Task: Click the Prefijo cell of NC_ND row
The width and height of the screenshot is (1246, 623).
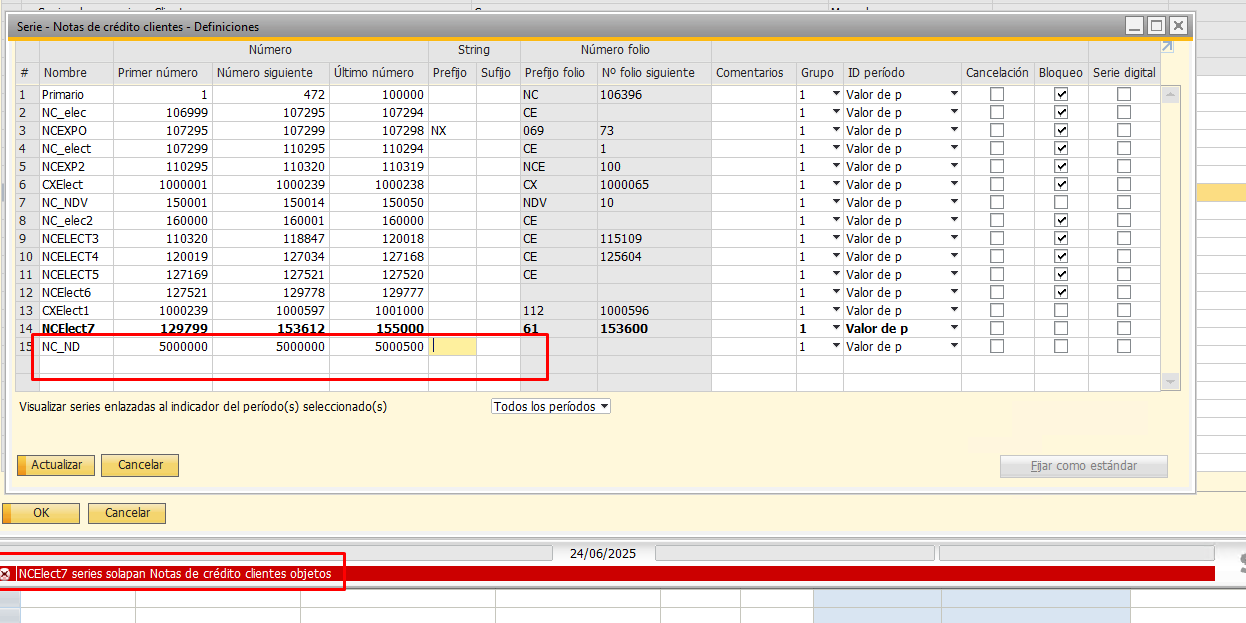Action: pos(452,346)
